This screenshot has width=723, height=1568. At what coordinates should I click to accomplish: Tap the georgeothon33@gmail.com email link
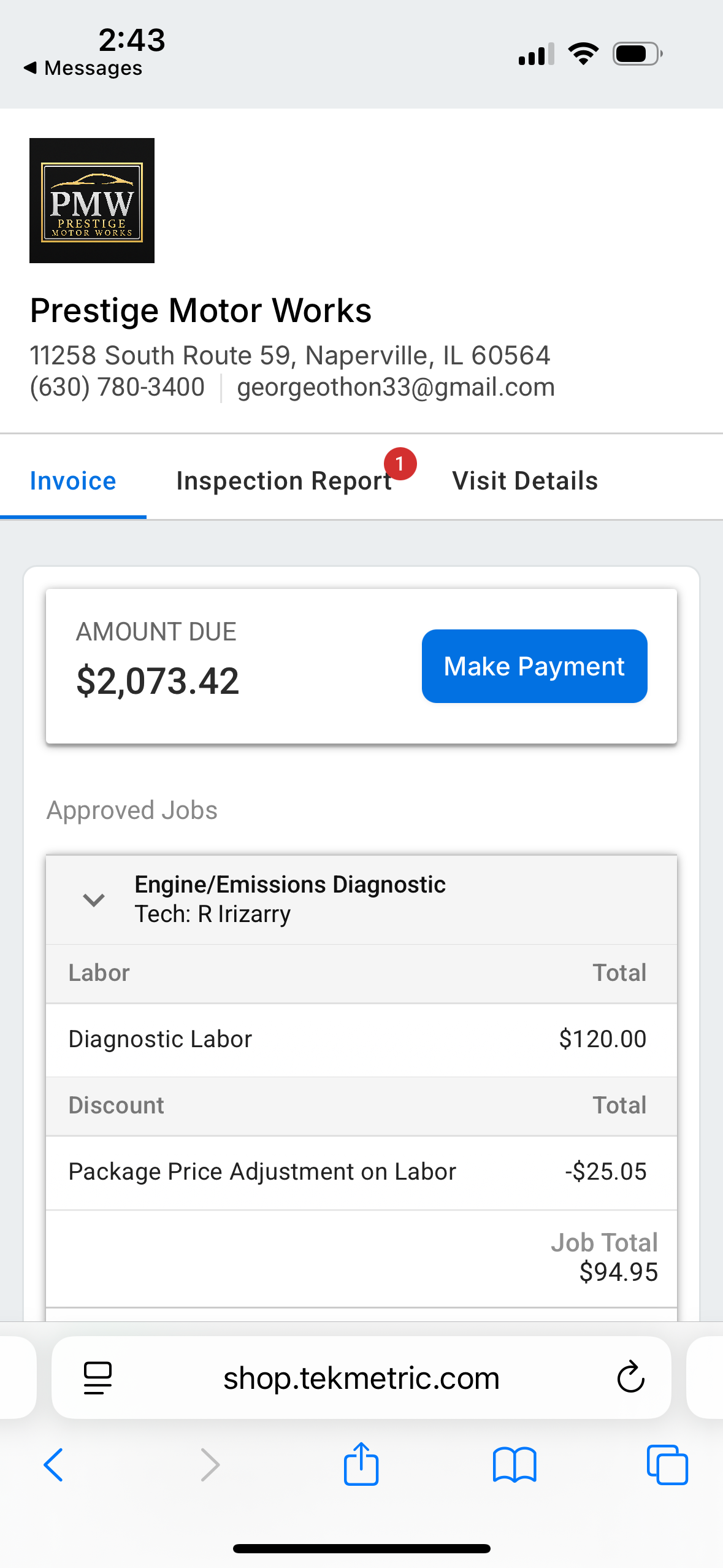tap(396, 387)
